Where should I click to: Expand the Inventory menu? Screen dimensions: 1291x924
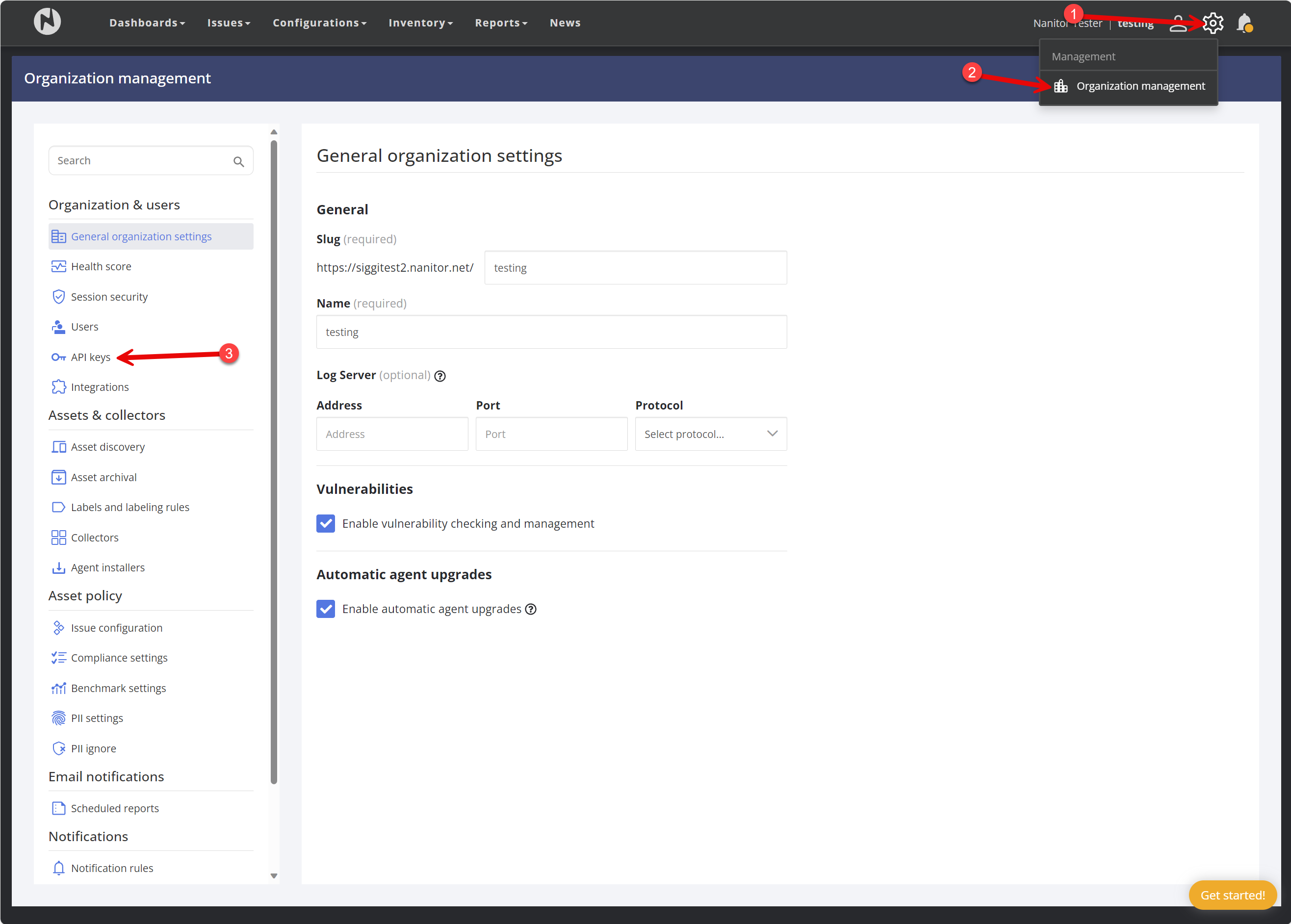click(x=420, y=23)
